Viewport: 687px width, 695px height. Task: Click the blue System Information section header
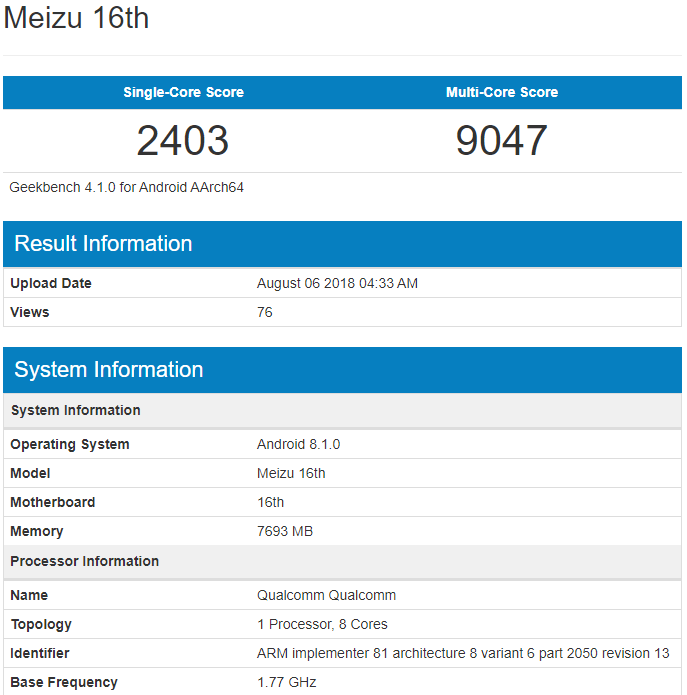[x=342, y=370]
